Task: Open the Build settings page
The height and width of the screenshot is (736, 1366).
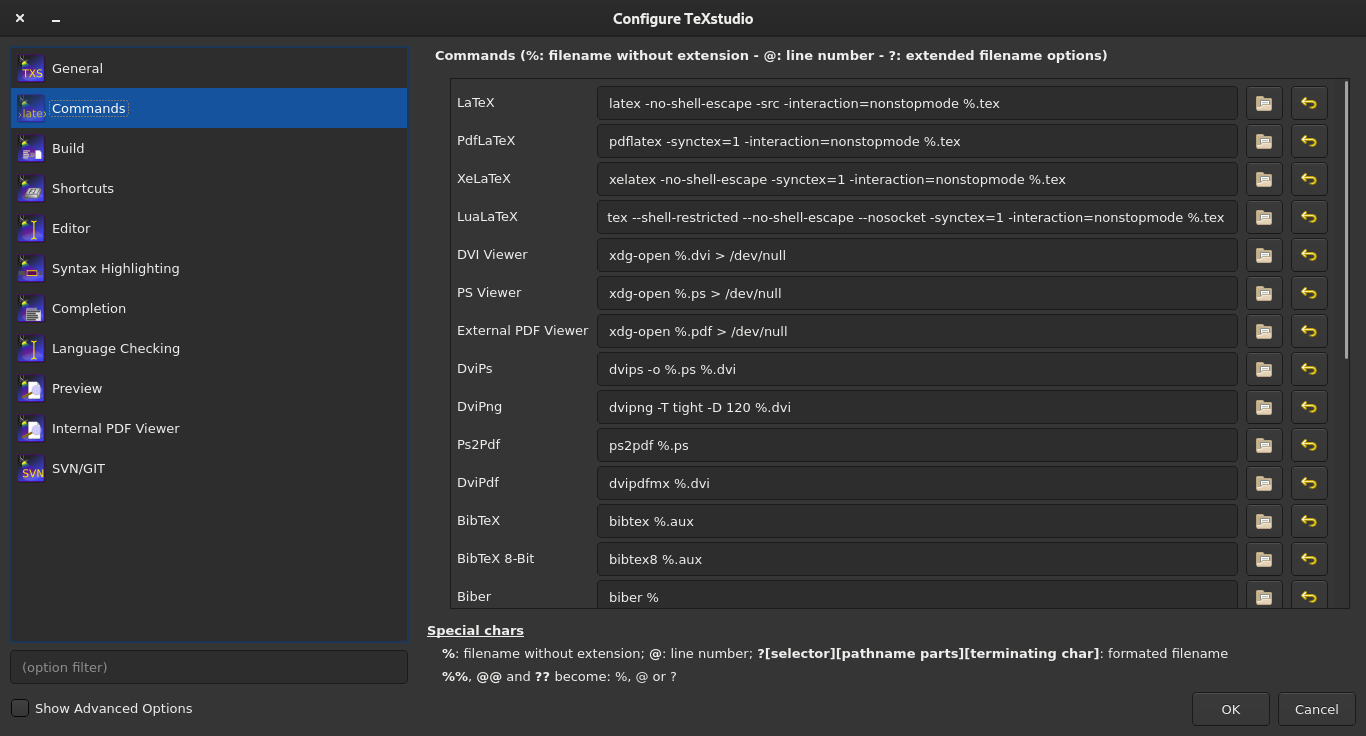Action: click(x=209, y=148)
